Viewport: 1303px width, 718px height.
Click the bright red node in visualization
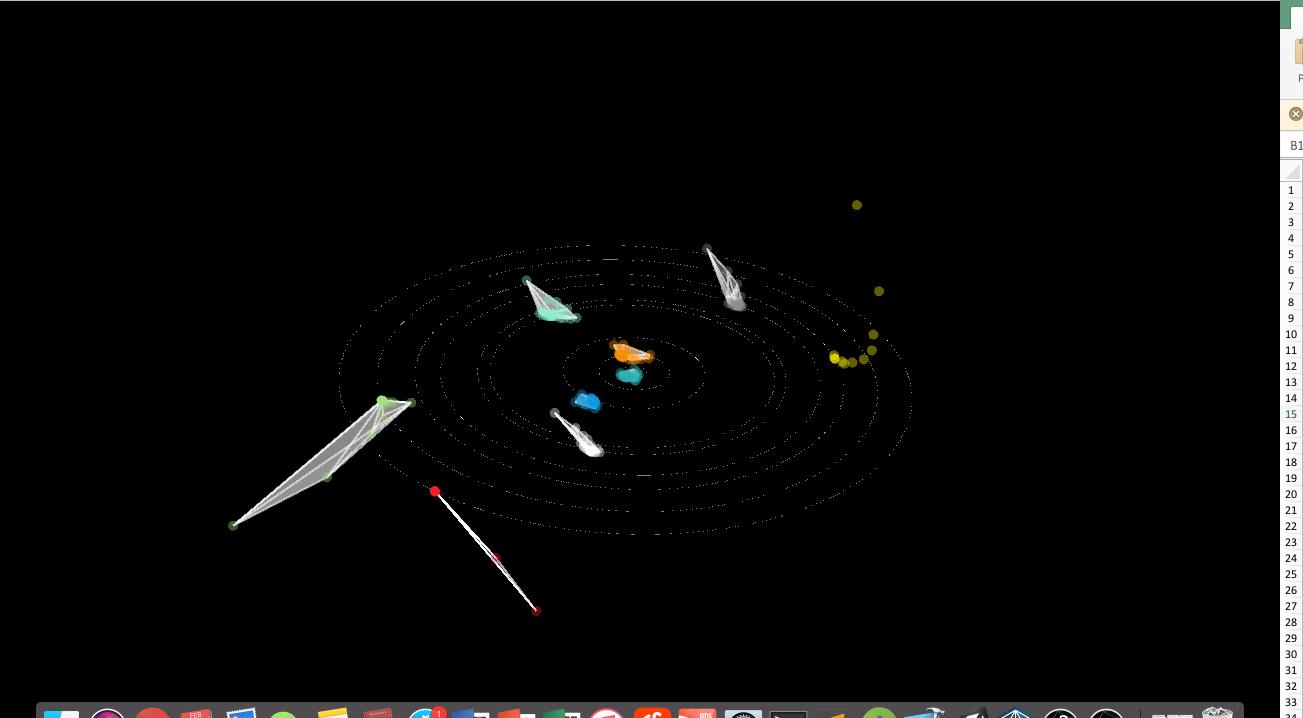pyautogui.click(x=435, y=491)
